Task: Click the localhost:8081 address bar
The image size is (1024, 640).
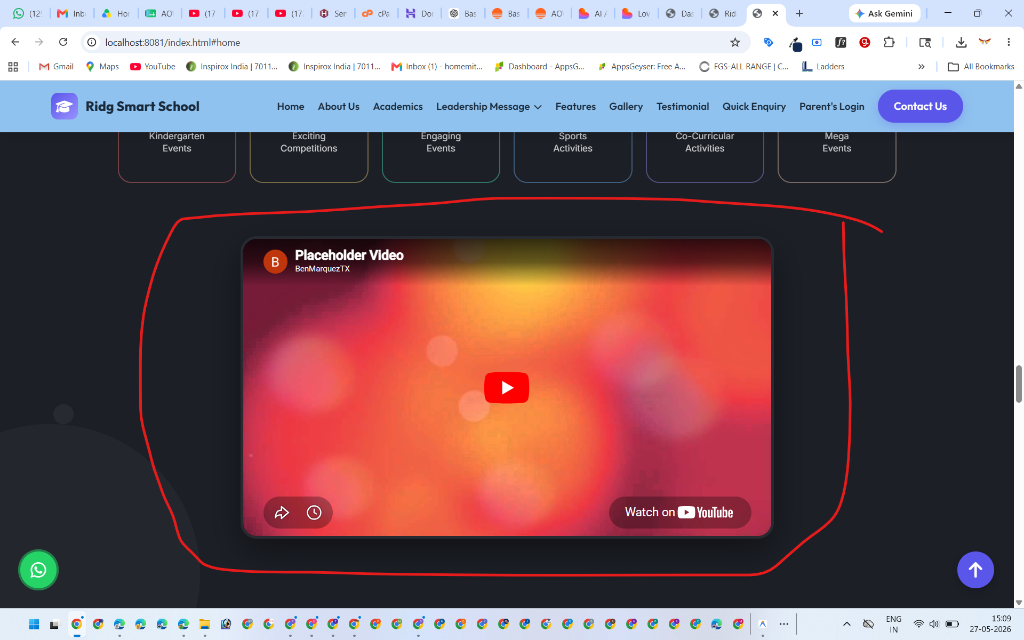Action: pos(411,42)
